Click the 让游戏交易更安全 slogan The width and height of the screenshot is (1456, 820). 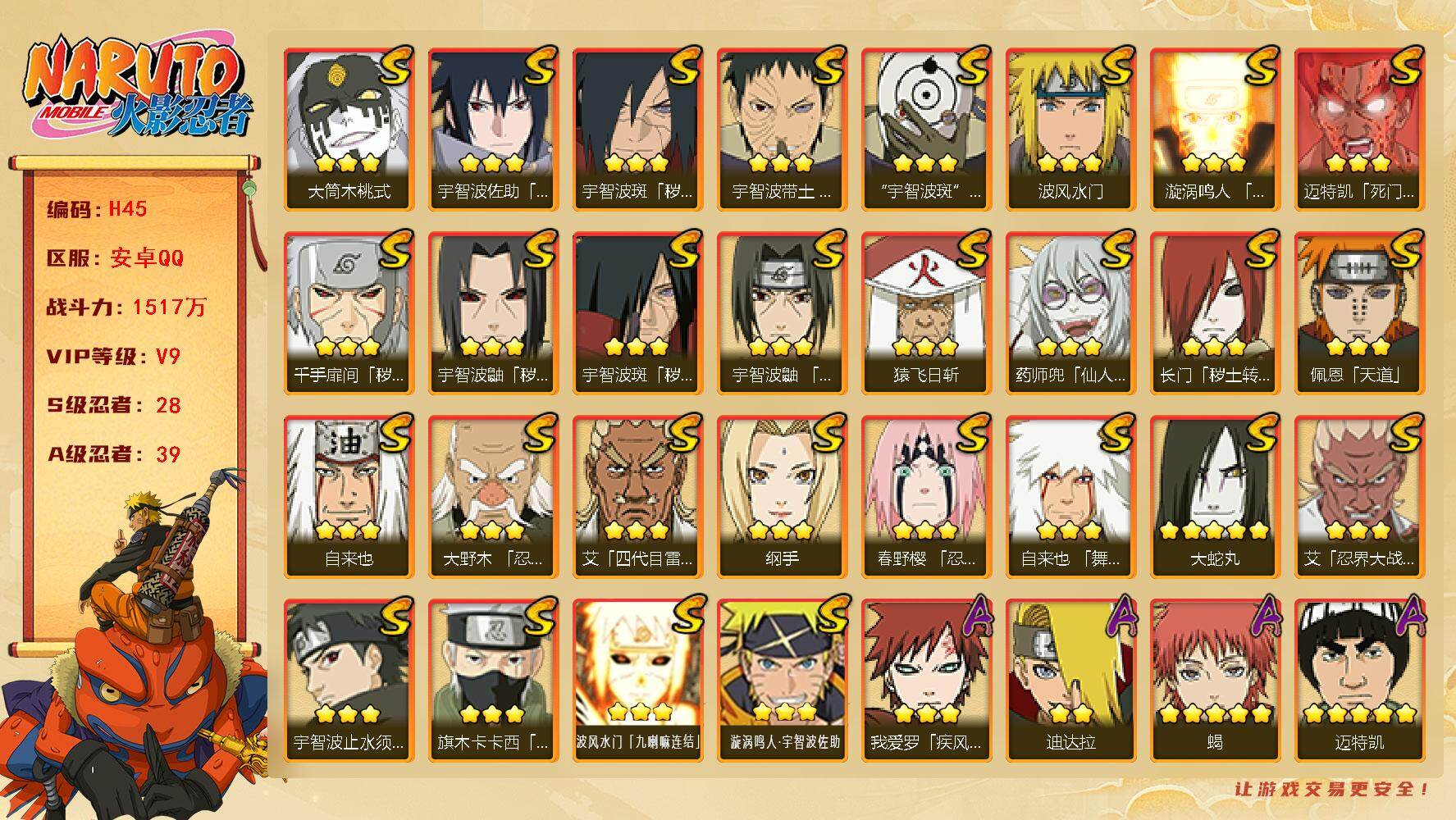click(1334, 790)
